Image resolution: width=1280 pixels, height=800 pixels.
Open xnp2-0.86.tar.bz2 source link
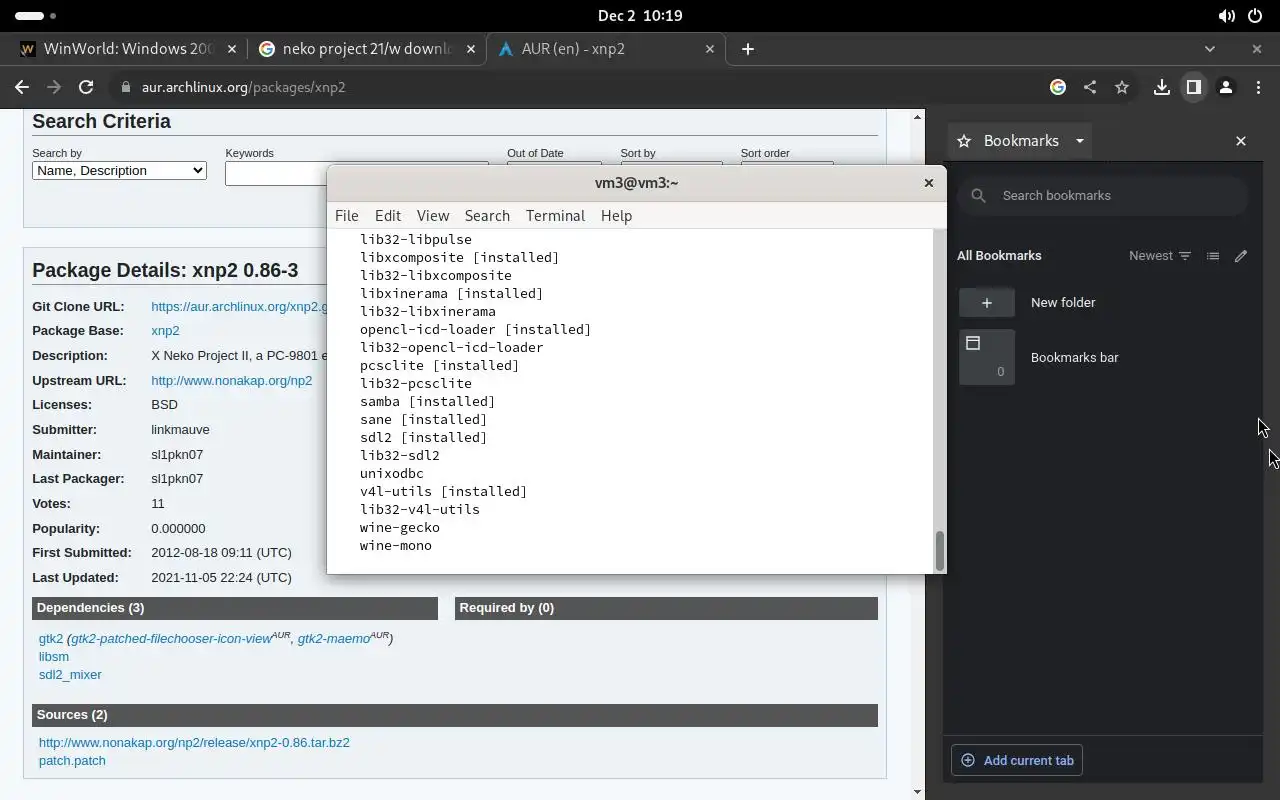[194, 743]
